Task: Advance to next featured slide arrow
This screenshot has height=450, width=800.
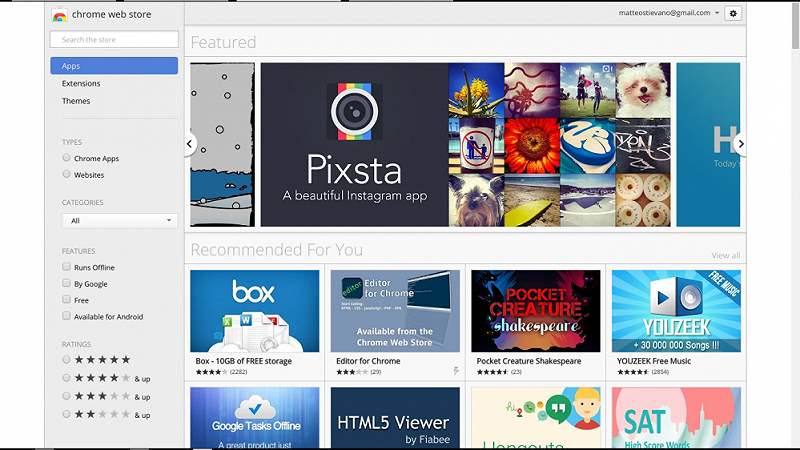Action: (x=740, y=144)
